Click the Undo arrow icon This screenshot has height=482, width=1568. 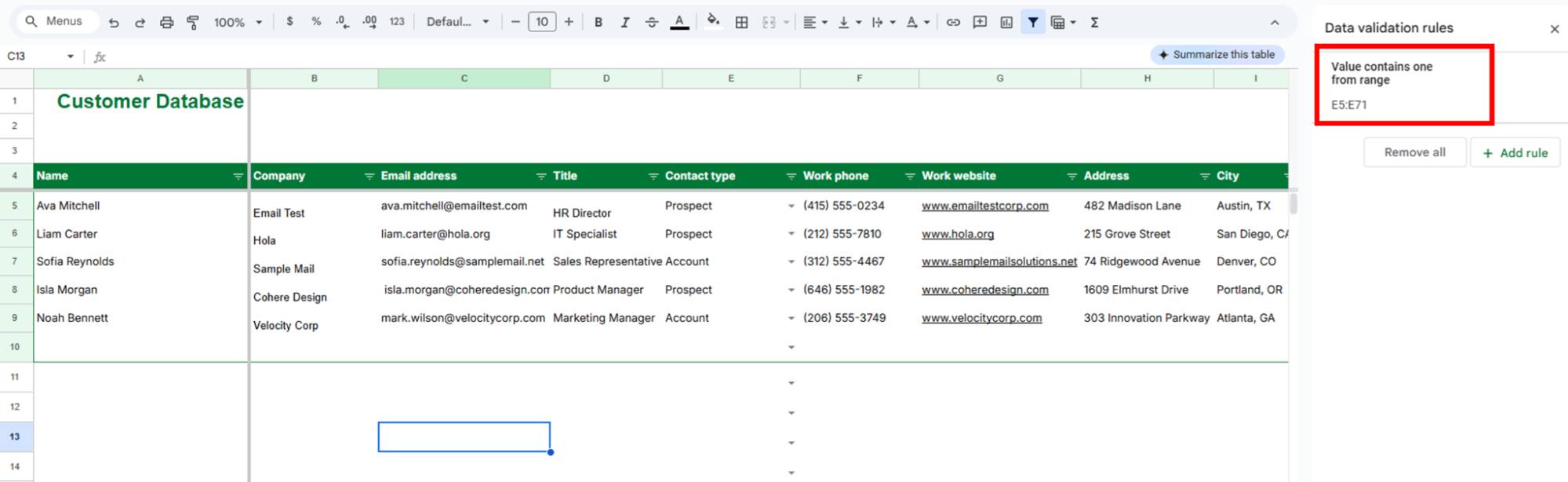(x=114, y=23)
